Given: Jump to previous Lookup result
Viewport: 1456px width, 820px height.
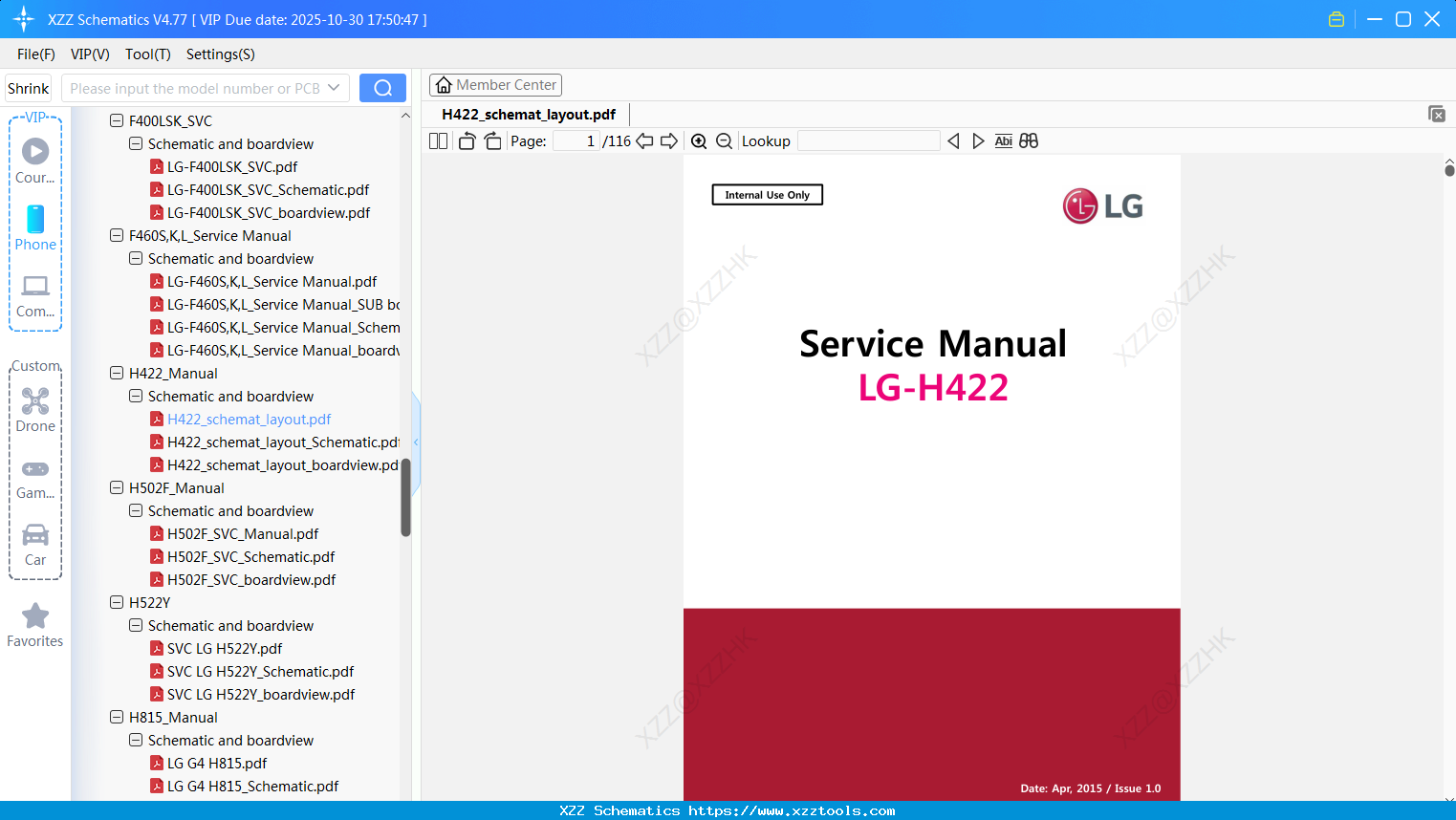Looking at the screenshot, I should pos(953,140).
